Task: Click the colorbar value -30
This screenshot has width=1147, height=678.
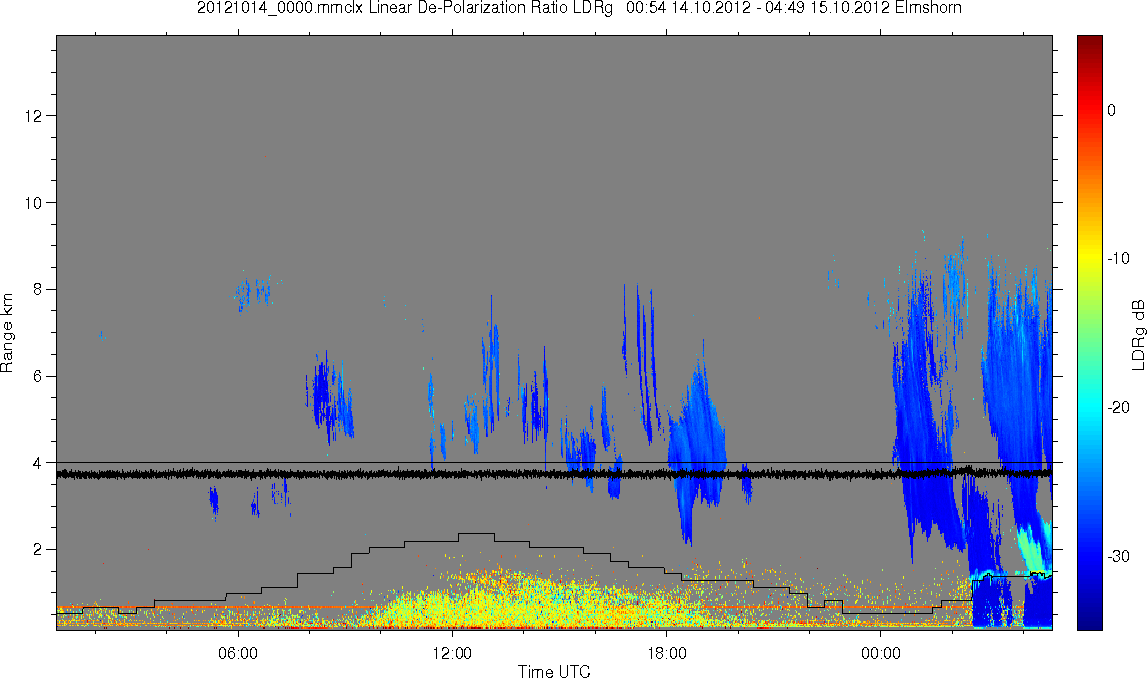Action: click(1118, 557)
